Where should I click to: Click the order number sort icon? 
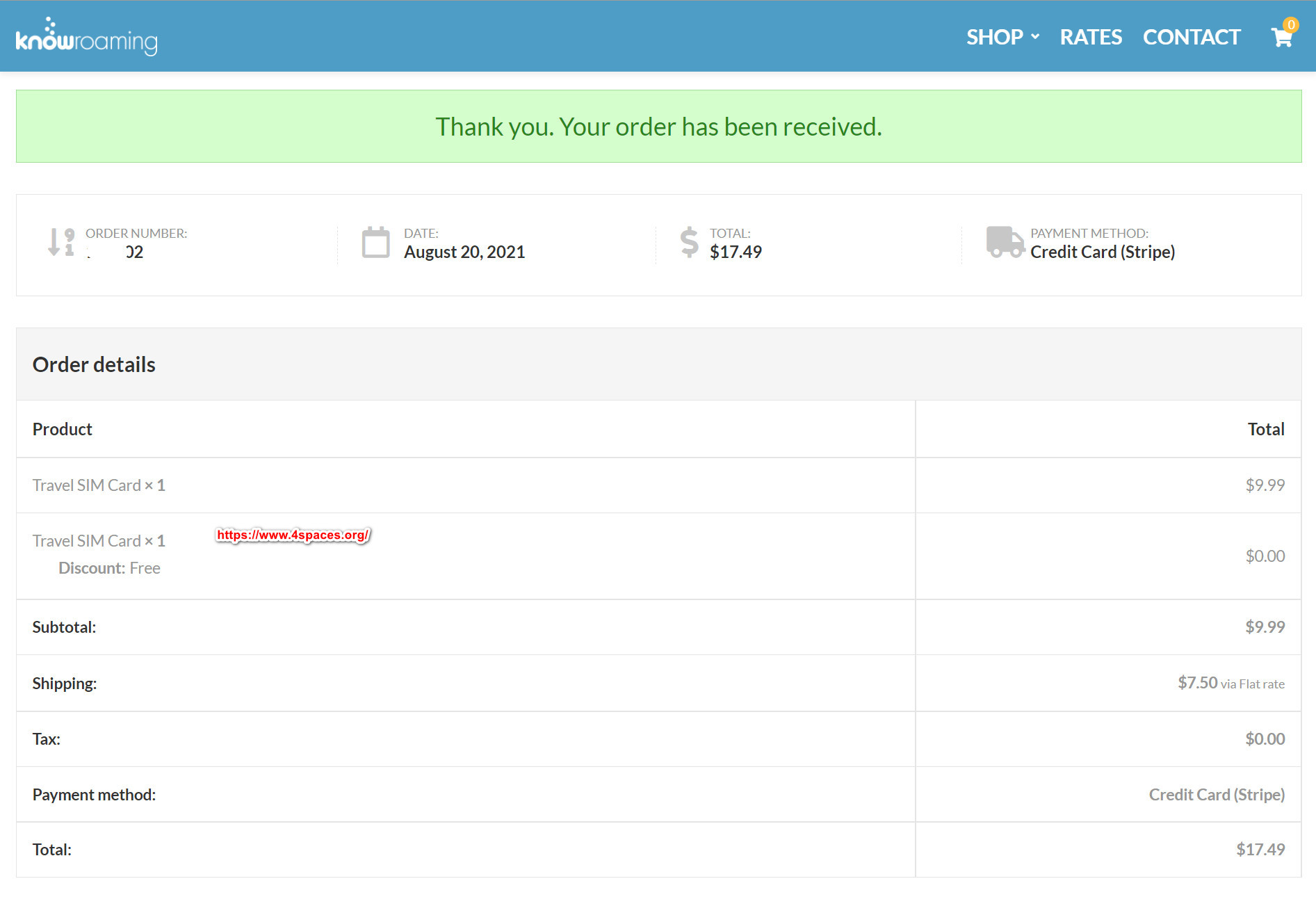[x=61, y=242]
